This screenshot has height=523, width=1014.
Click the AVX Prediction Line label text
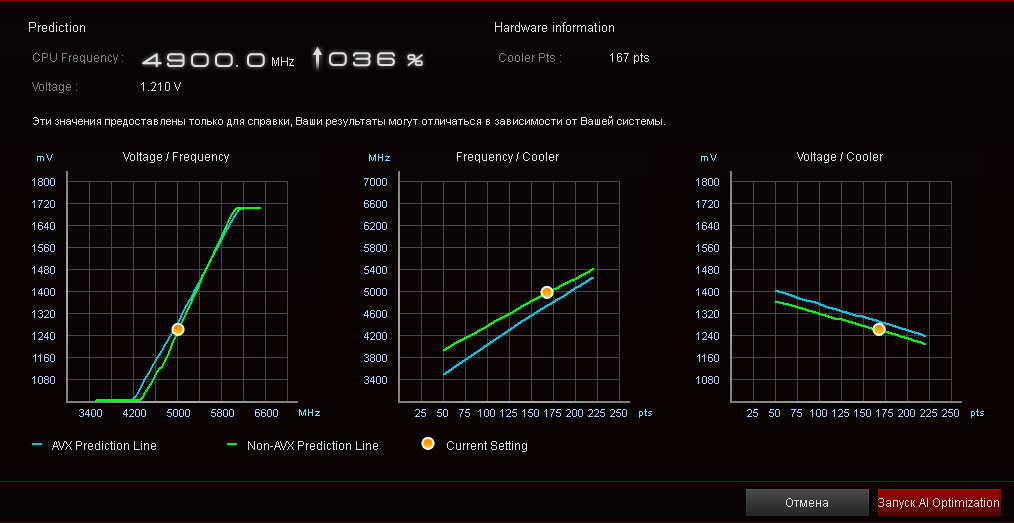tap(104, 445)
